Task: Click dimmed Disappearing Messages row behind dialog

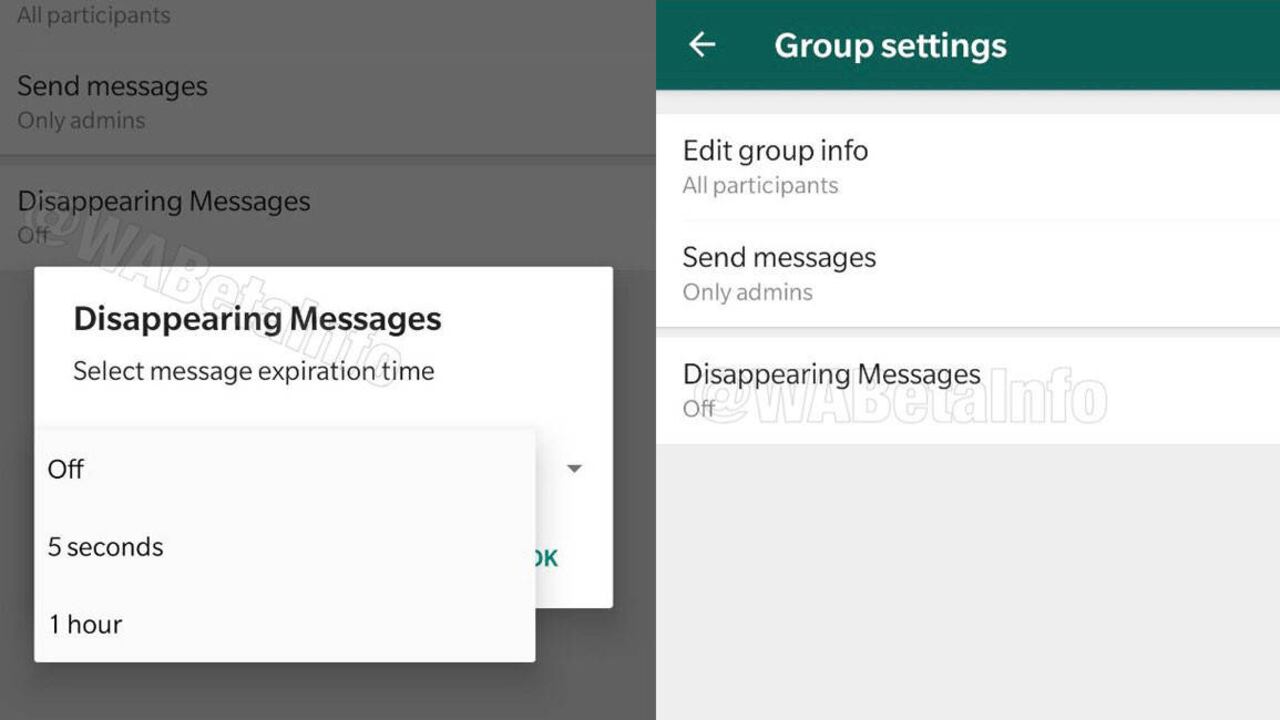Action: coord(164,202)
